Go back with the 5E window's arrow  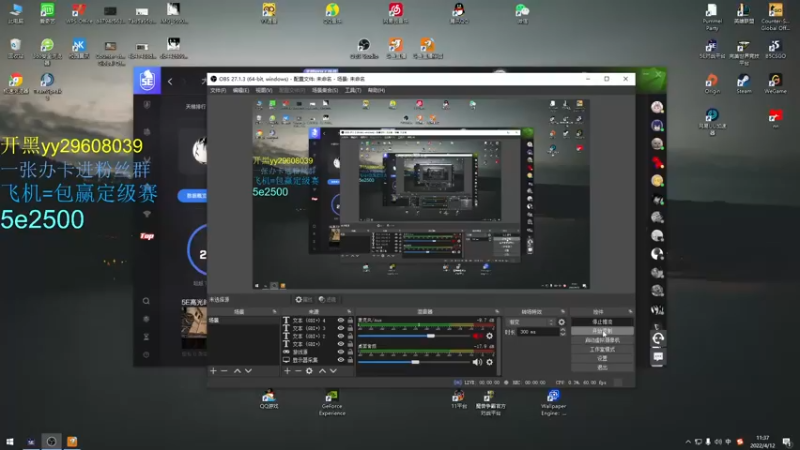[x=170, y=81]
